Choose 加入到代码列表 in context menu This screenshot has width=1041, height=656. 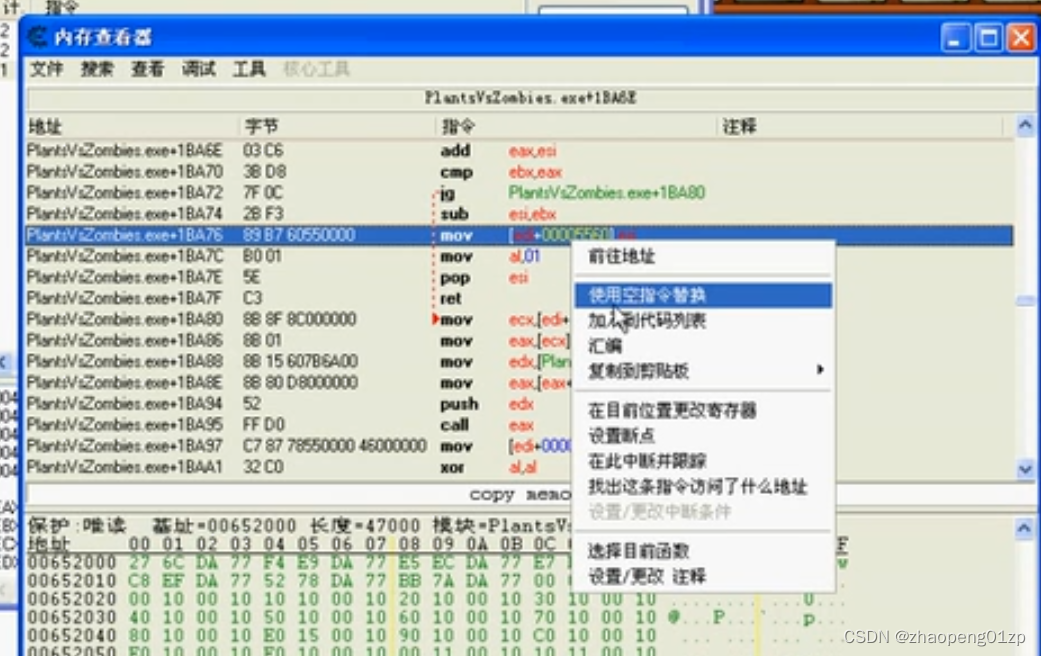[703, 321]
